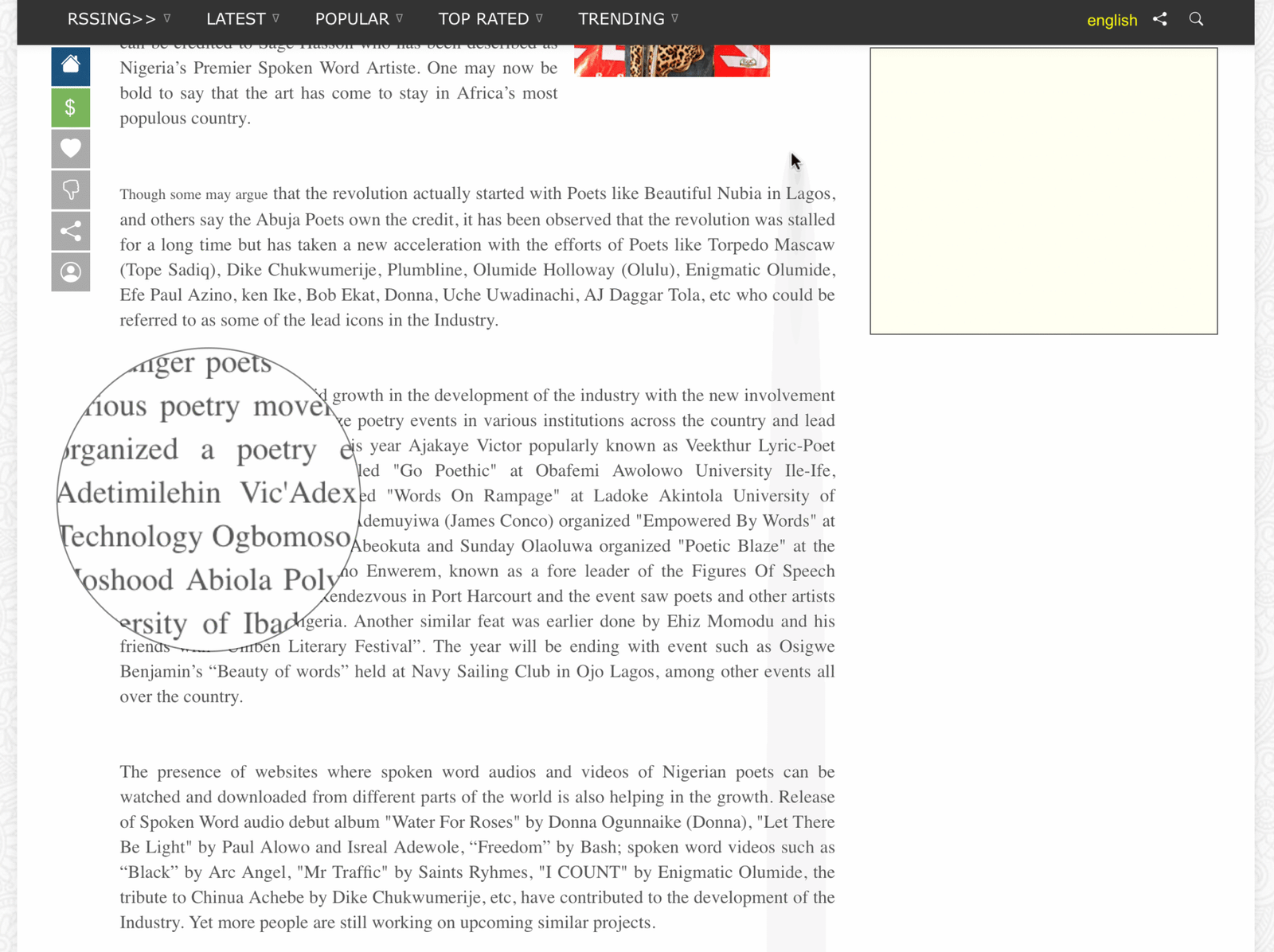Select the TRENDING menu item
The image size is (1274, 952).
pyautogui.click(x=622, y=18)
